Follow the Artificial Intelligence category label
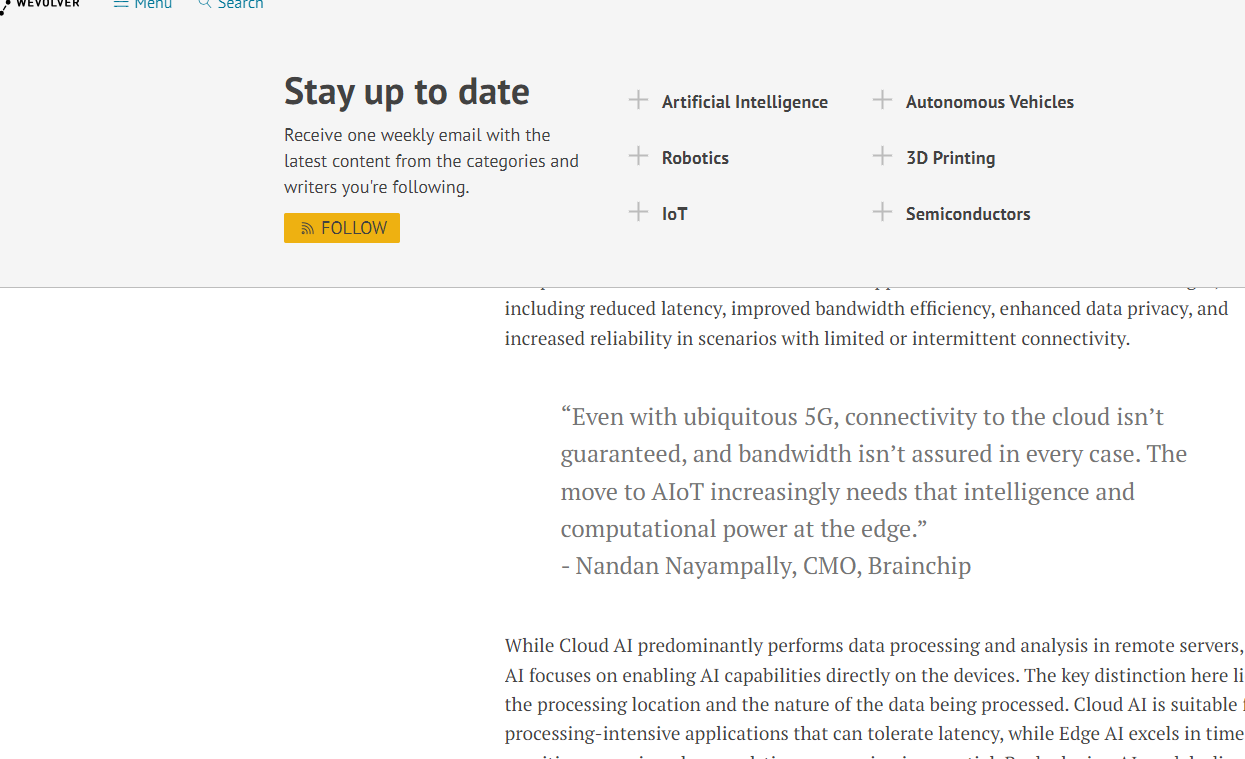The height and width of the screenshot is (759, 1245). pyautogui.click(x=745, y=102)
